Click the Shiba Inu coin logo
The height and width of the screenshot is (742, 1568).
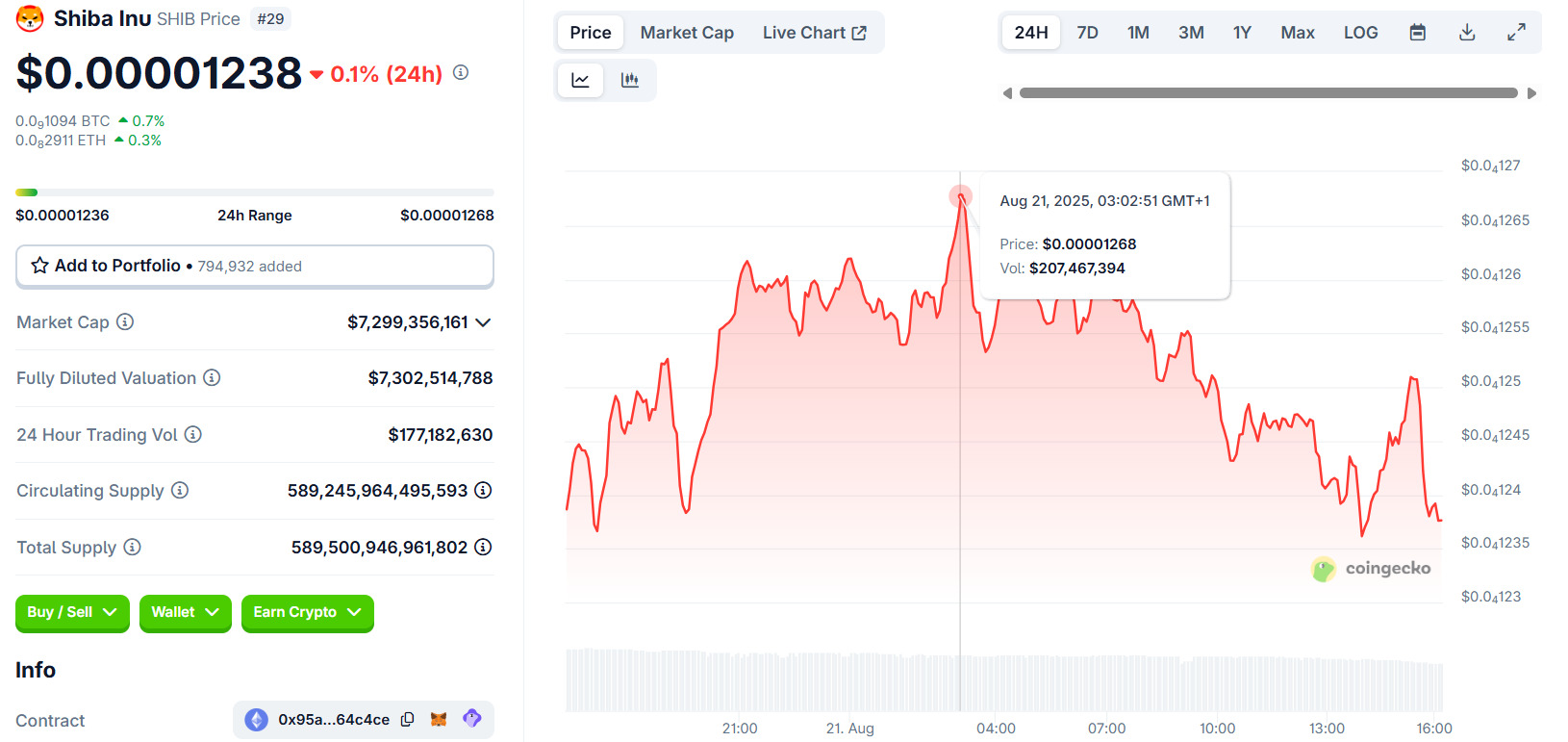[30, 18]
